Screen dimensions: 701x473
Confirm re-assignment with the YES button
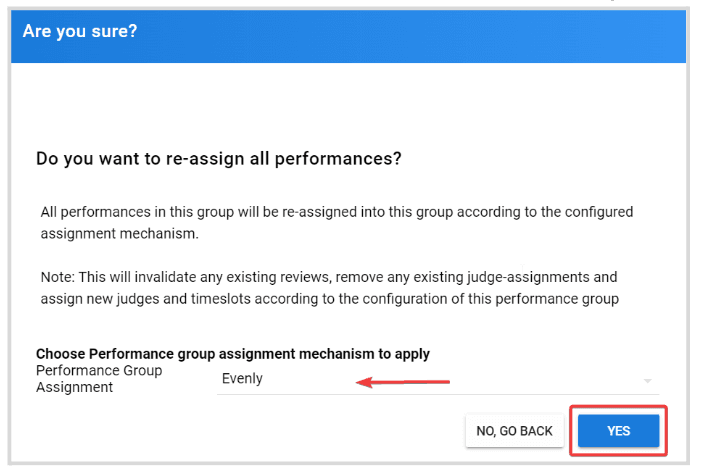click(x=618, y=431)
